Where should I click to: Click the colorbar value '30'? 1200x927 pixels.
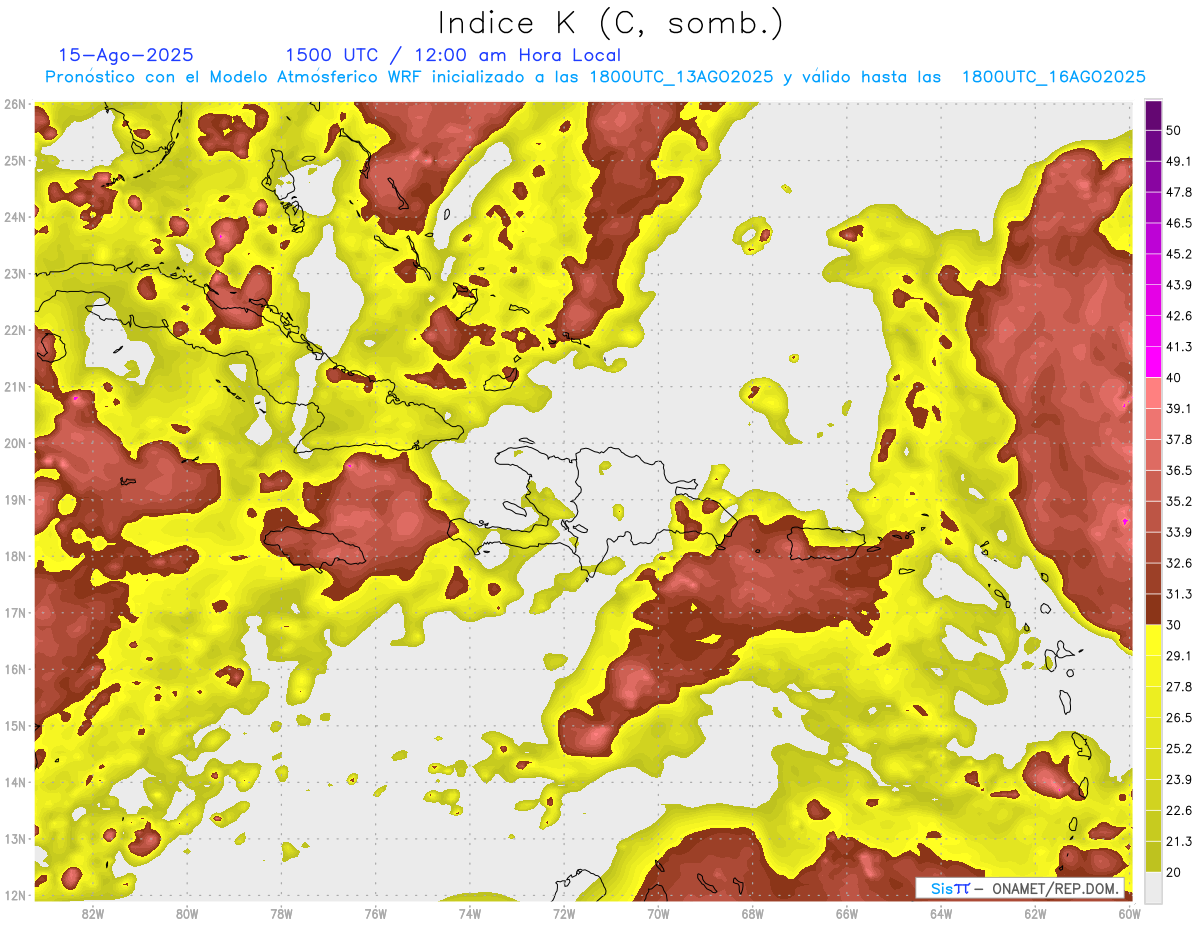pyautogui.click(x=1174, y=625)
